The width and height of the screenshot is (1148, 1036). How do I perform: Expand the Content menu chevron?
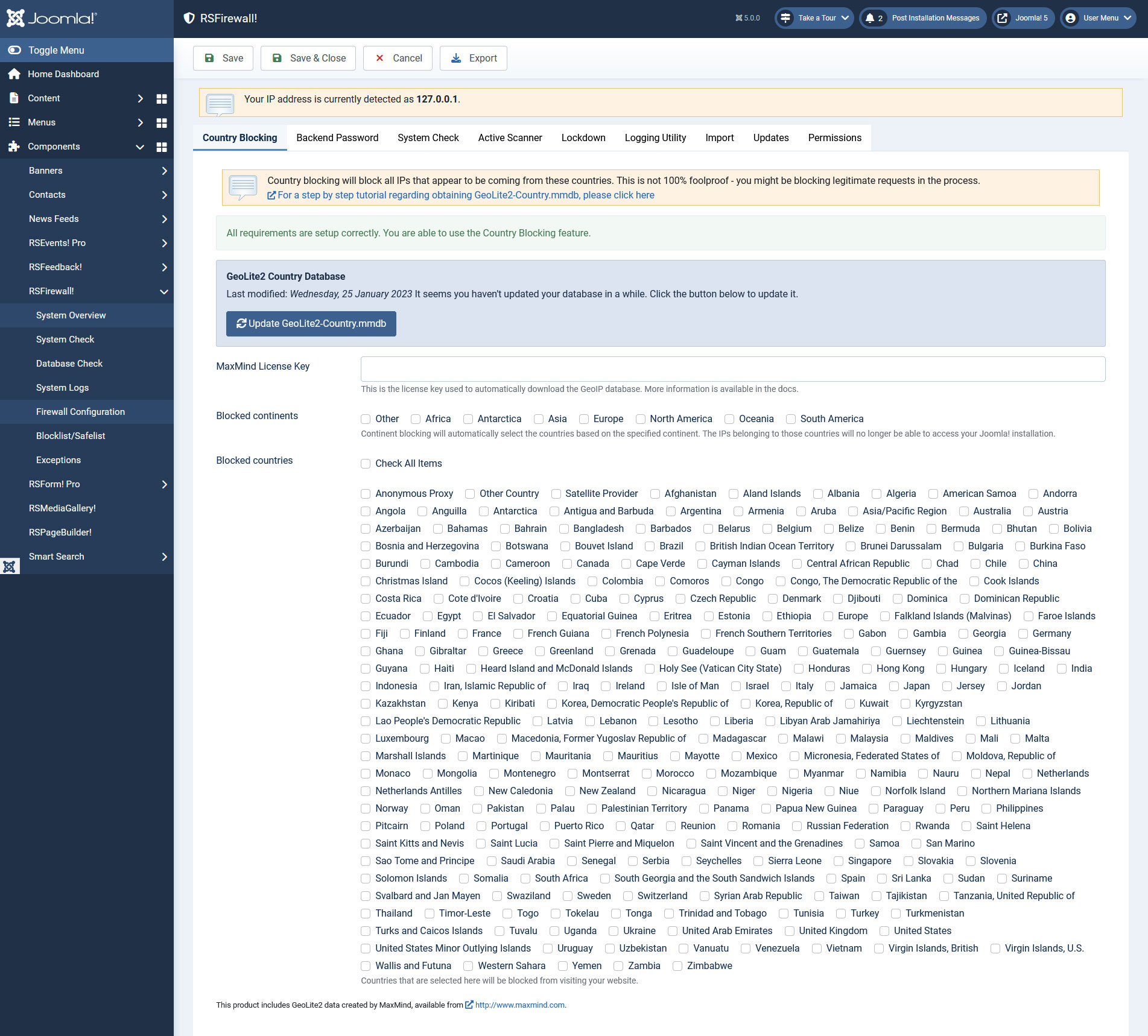pyautogui.click(x=140, y=98)
